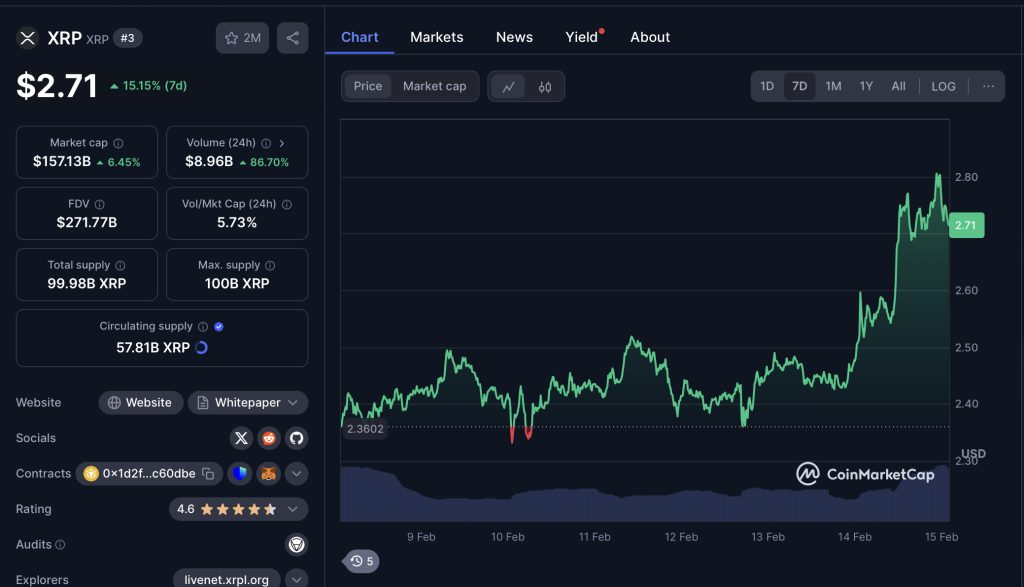Image resolution: width=1024 pixels, height=587 pixels.
Task: Click the chart history button showing 5
Action: (361, 561)
